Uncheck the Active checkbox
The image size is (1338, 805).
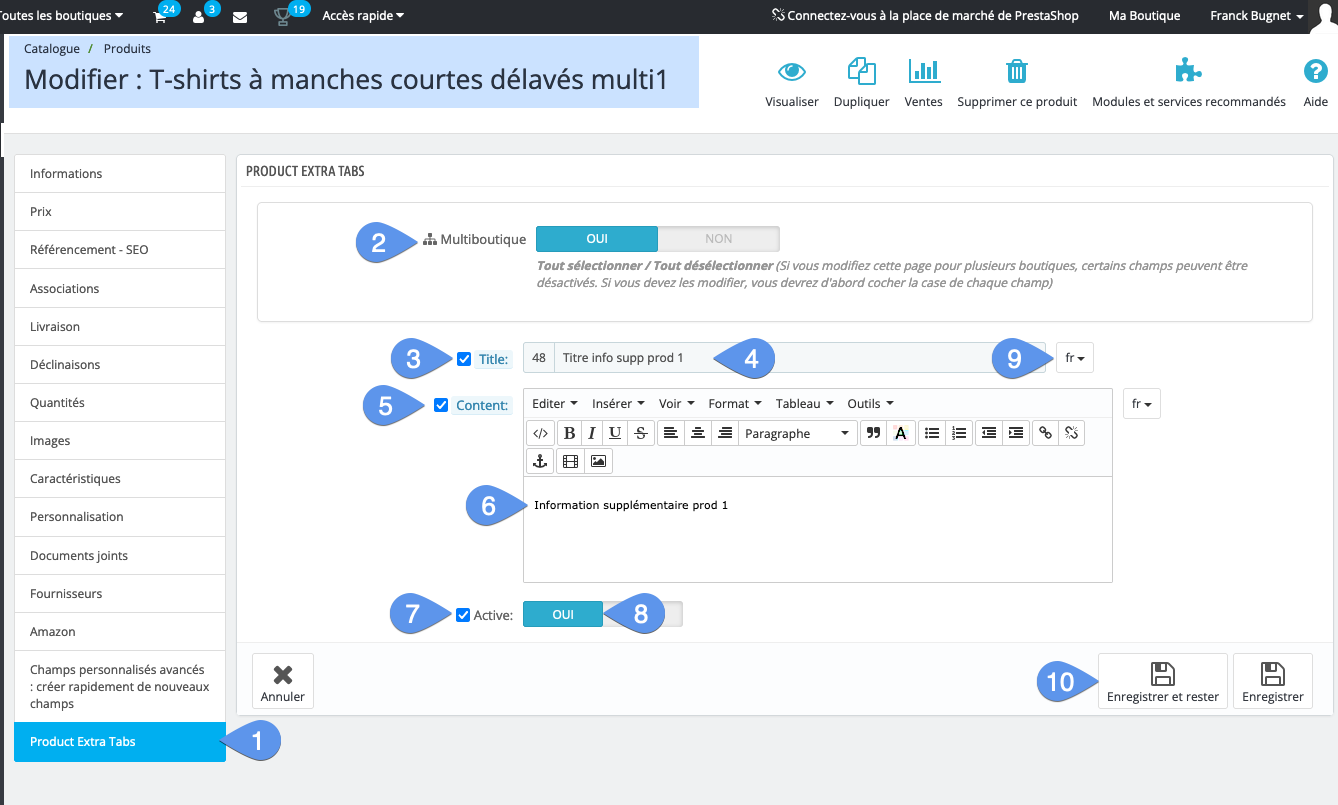[x=463, y=614]
